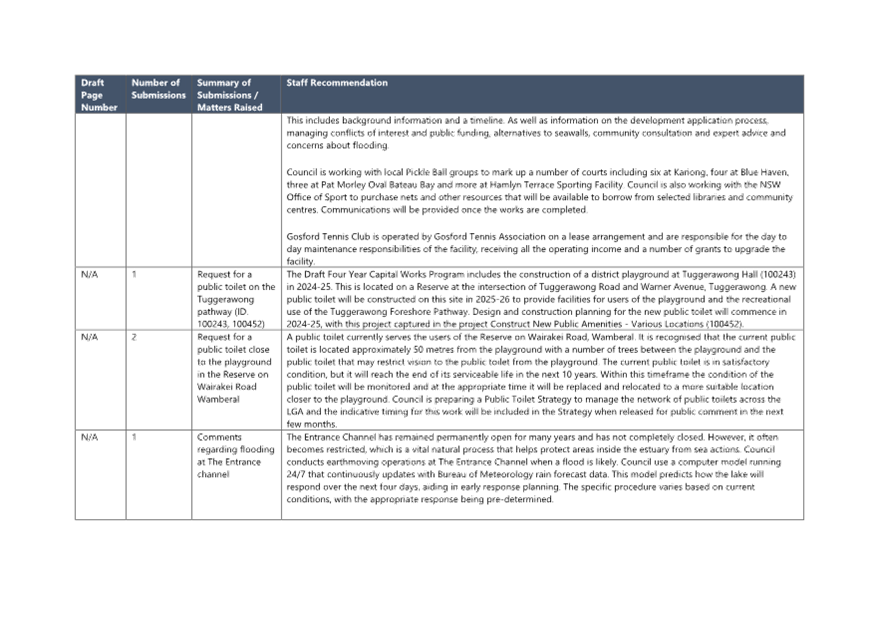Click N/A in the Tuggerawong pathway row
Image resolution: width=873 pixels, height=618 pixels.
tap(89, 274)
